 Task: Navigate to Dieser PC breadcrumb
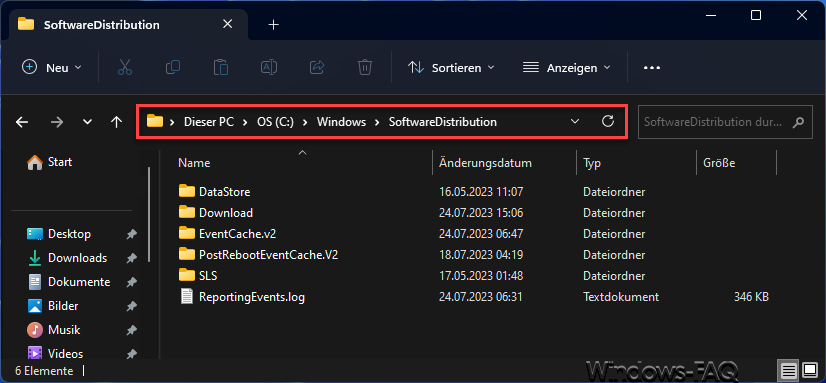209,122
